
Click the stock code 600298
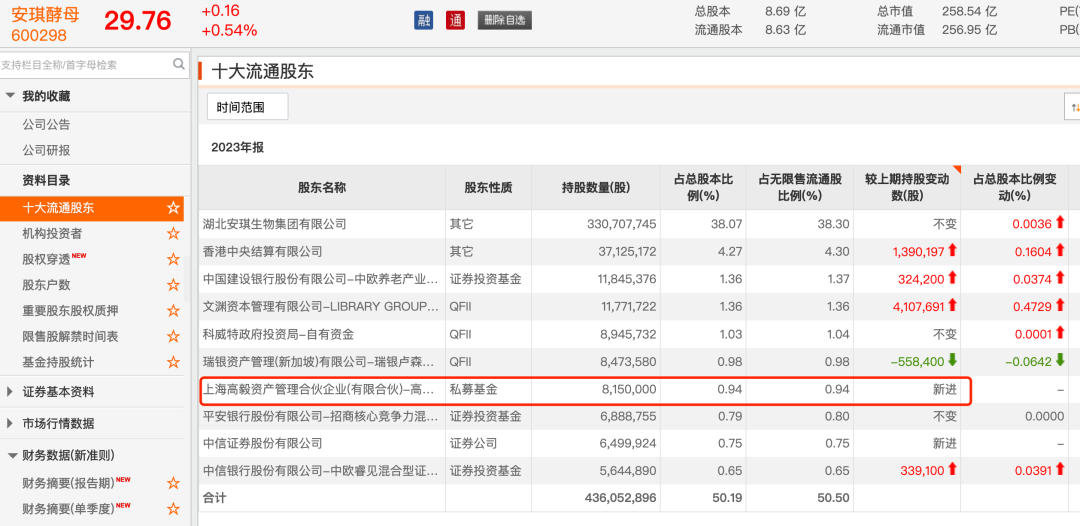pos(39,36)
